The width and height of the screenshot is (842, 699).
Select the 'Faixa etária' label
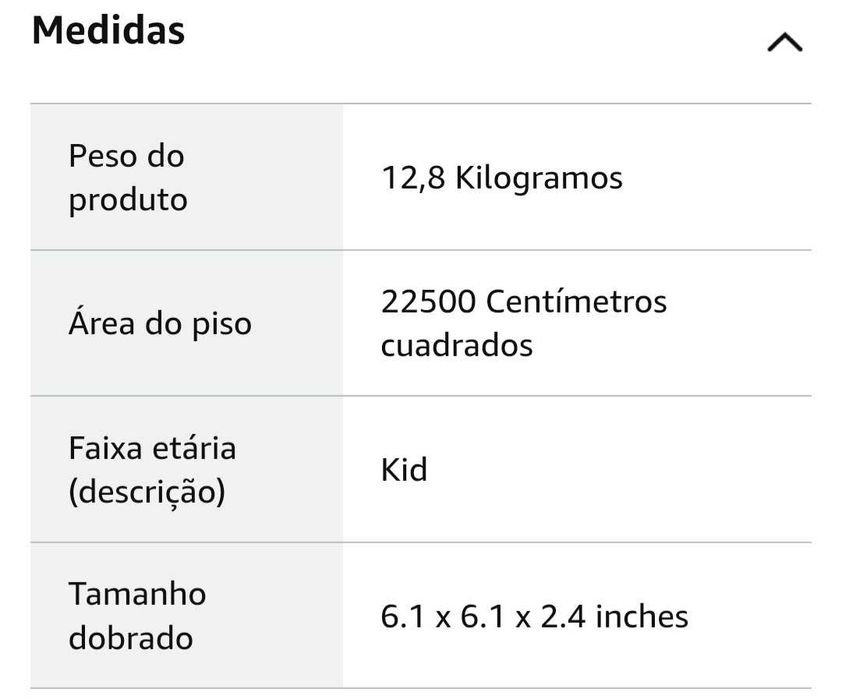click(152, 447)
